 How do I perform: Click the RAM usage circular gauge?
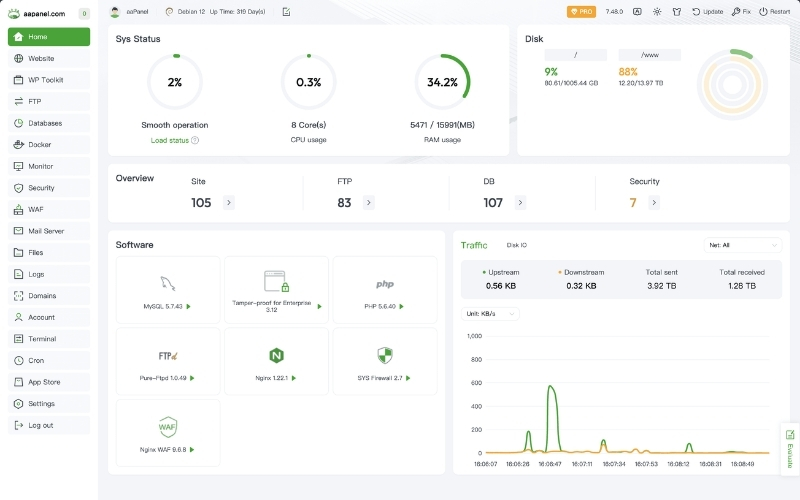(x=442, y=82)
